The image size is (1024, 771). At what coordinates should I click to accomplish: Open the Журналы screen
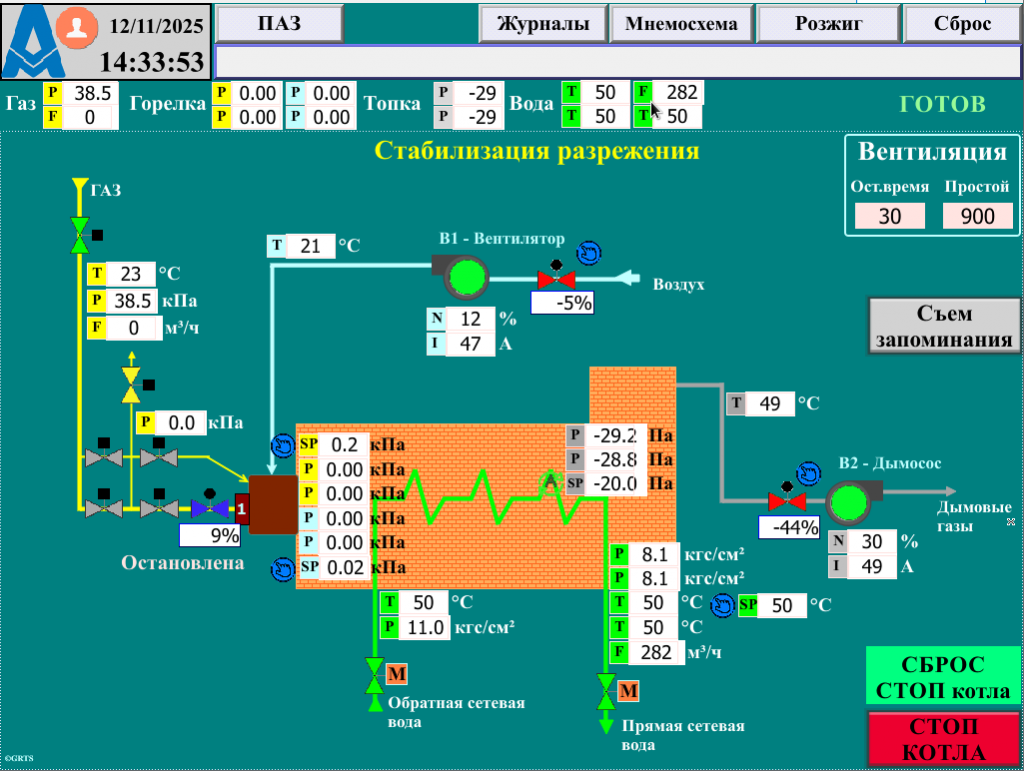tap(543, 24)
